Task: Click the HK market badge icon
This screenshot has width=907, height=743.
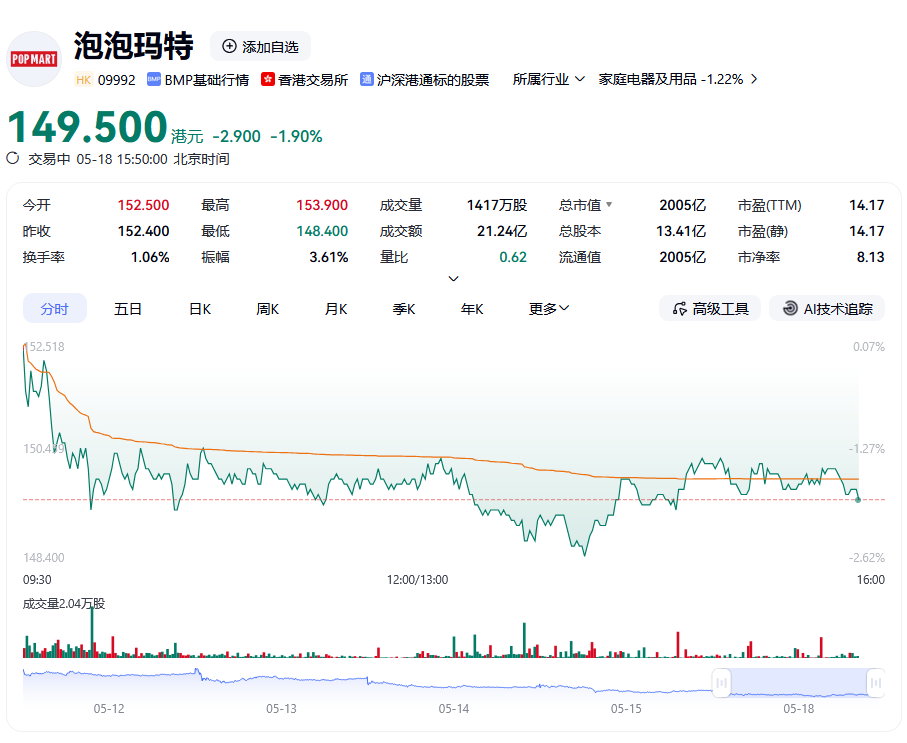Action: [x=83, y=79]
